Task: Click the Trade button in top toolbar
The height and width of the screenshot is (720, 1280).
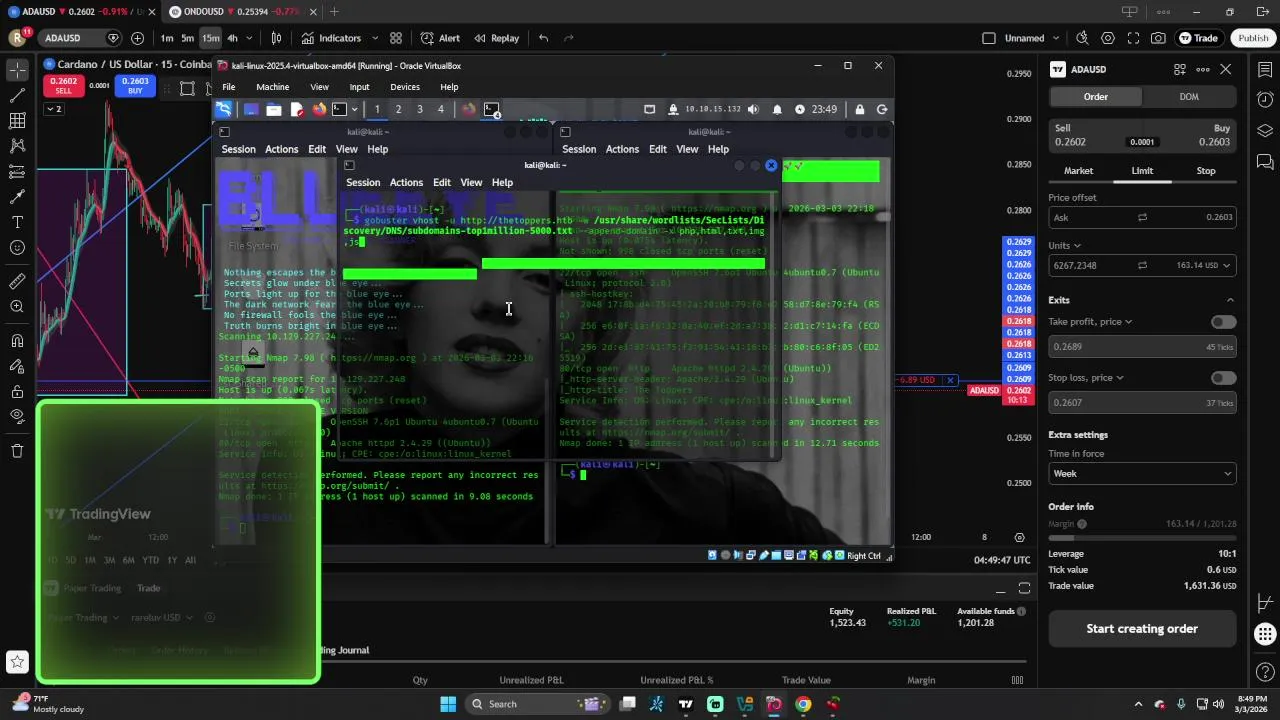Action: [1198, 38]
